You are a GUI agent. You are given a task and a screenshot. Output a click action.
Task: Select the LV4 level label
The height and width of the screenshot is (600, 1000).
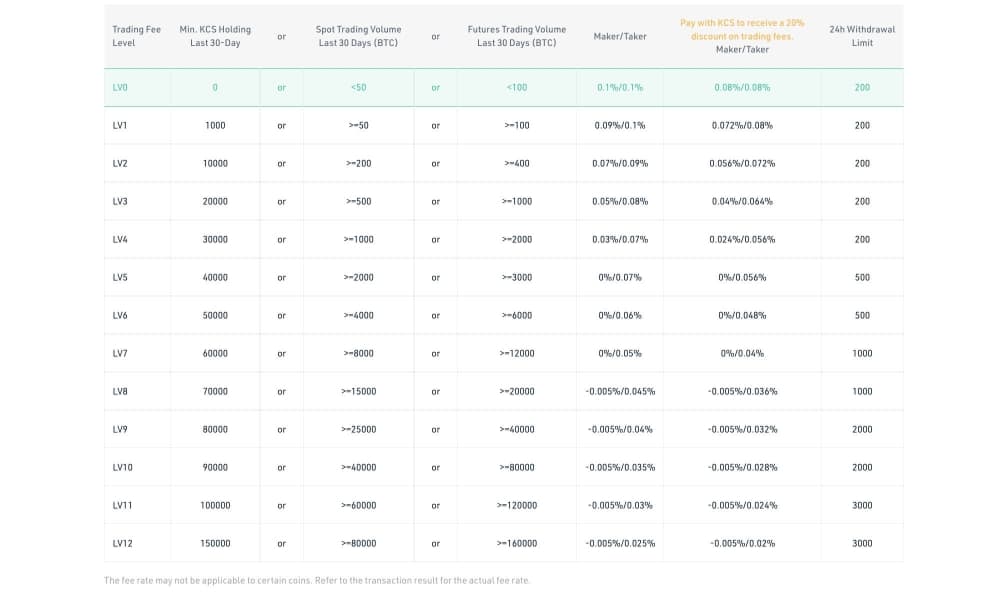[120, 240]
